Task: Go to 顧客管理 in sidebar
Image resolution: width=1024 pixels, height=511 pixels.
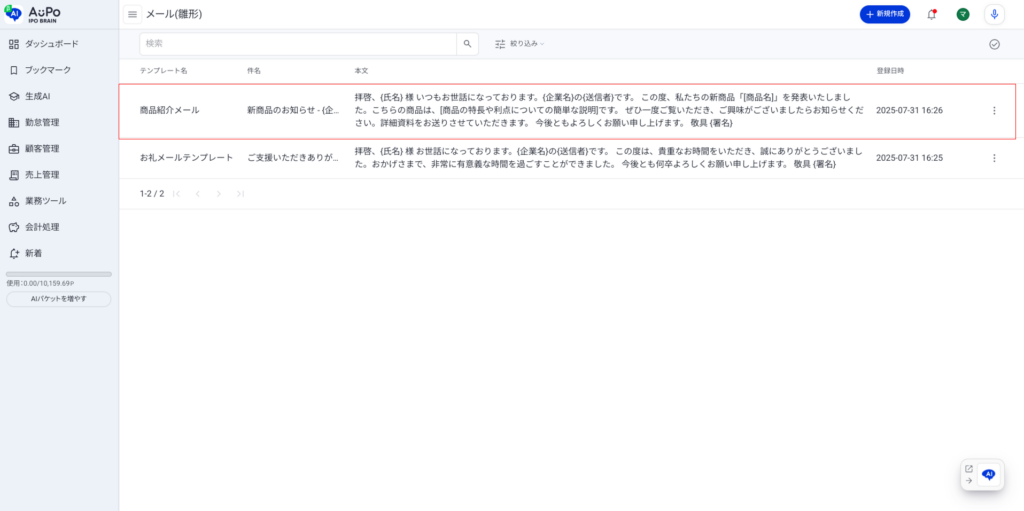Action: click(42, 149)
